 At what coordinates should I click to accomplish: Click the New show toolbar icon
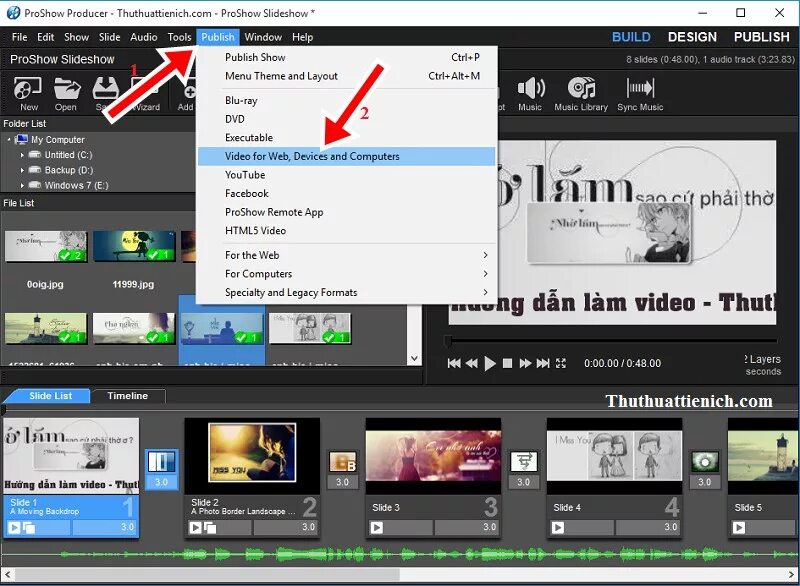pyautogui.click(x=28, y=93)
